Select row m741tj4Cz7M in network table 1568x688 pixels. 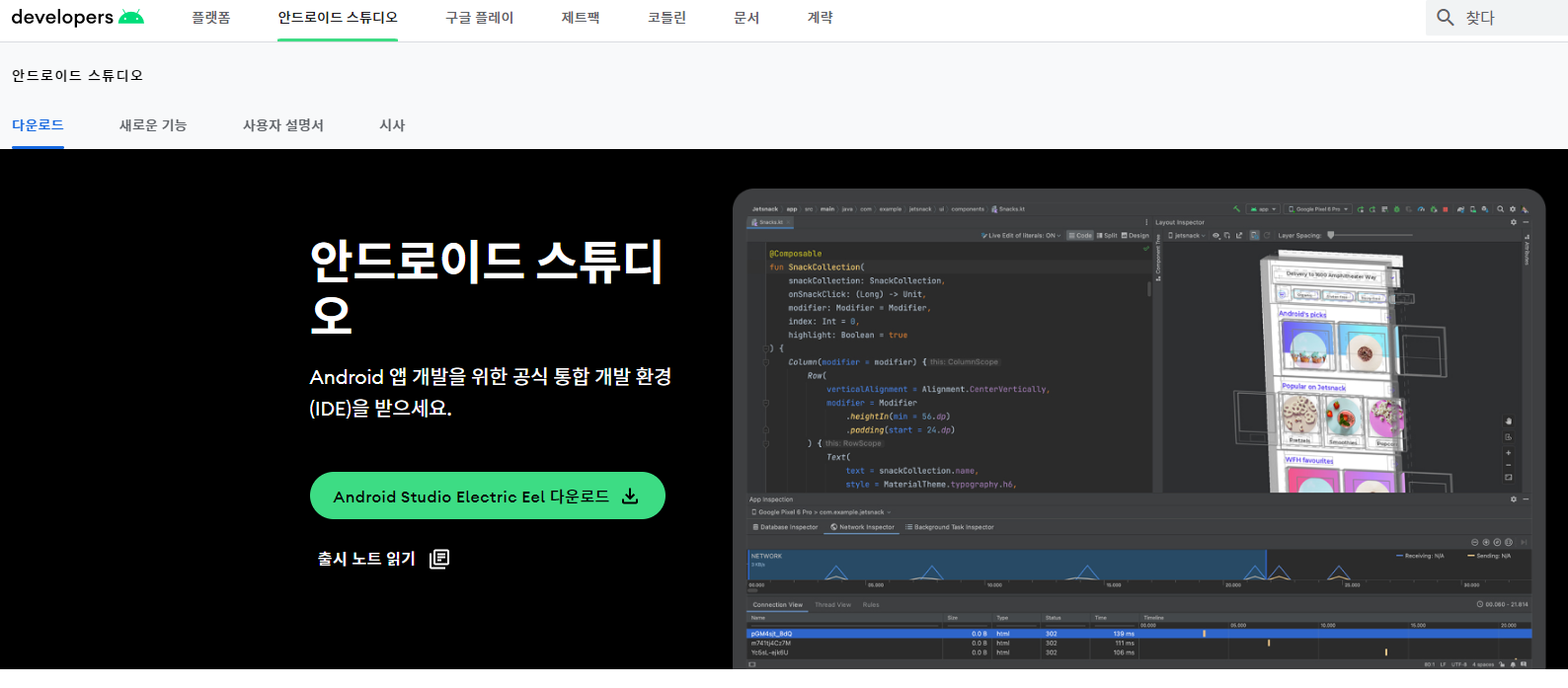1138,643
